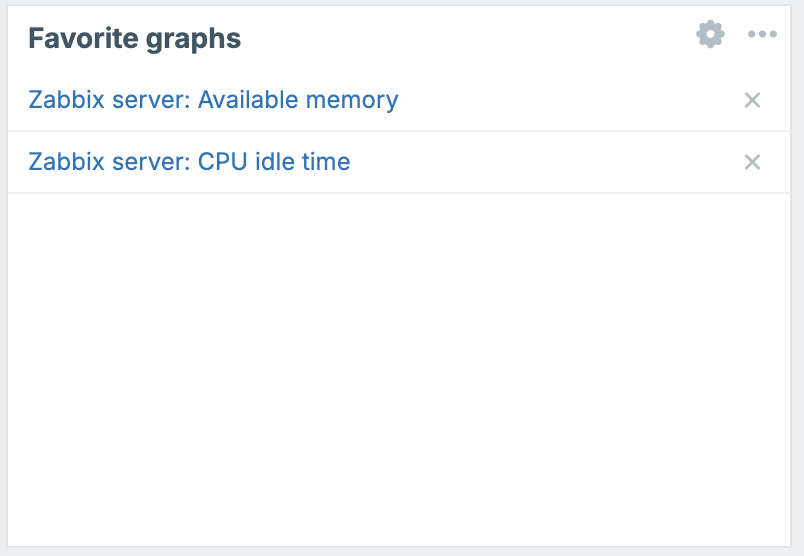Click the X beside Available memory
This screenshot has height=556, width=804.
752,100
